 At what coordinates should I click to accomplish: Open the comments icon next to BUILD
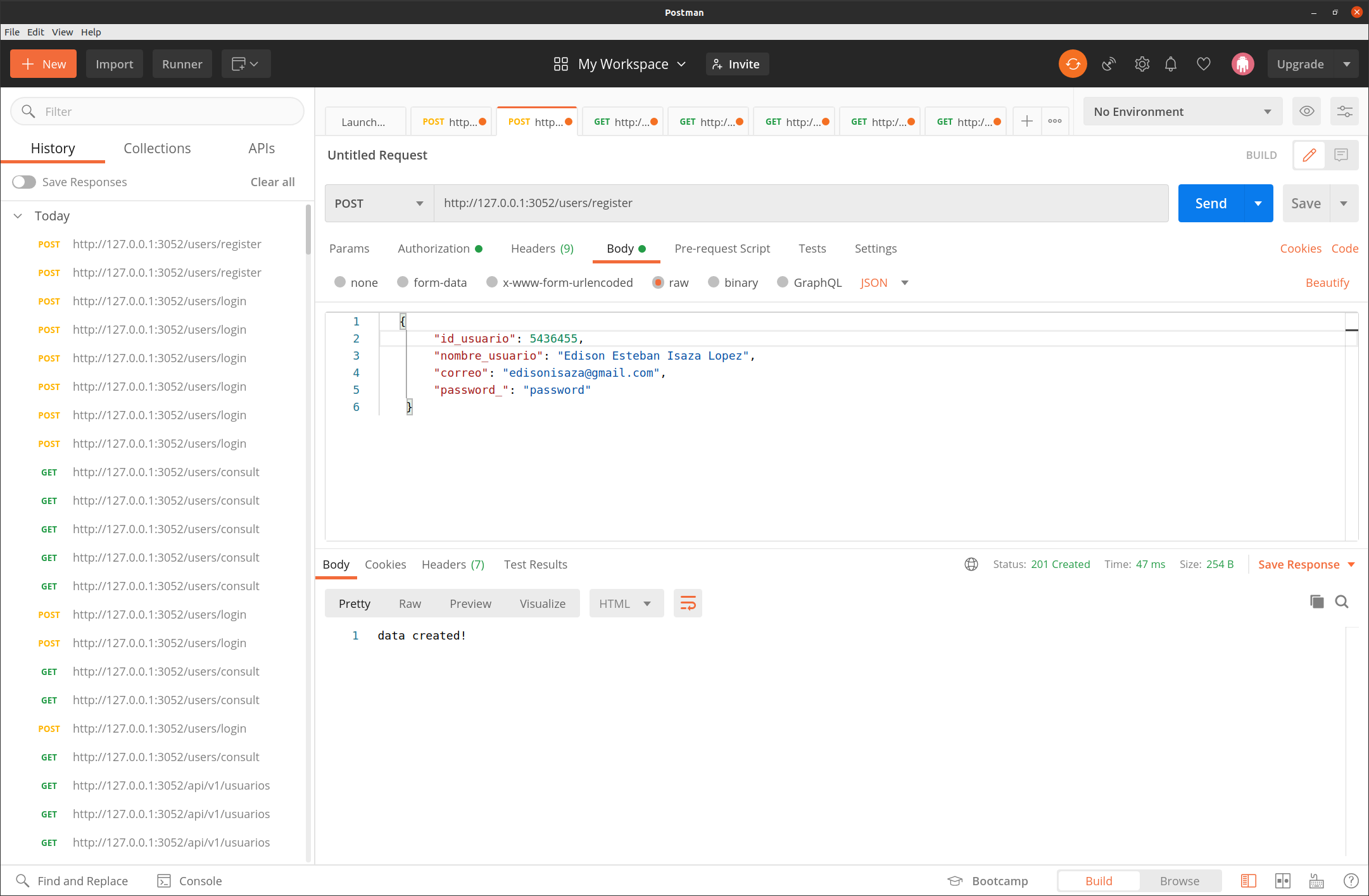(1341, 155)
